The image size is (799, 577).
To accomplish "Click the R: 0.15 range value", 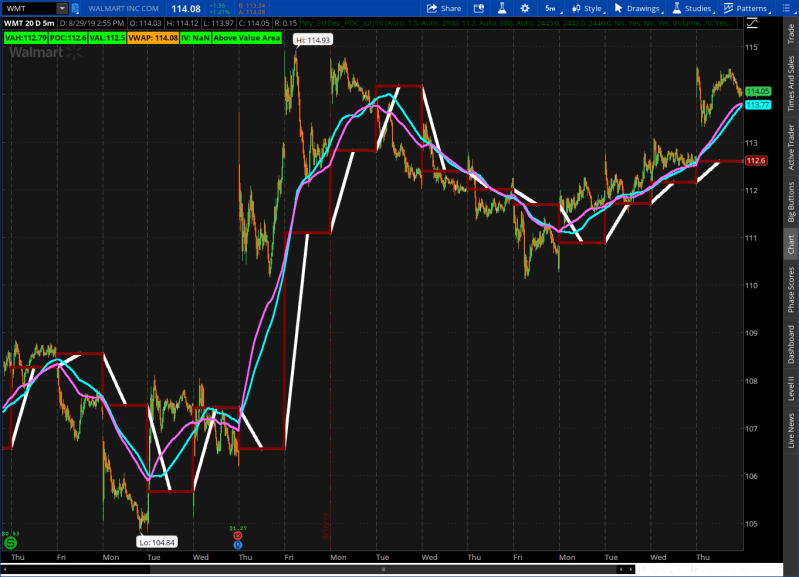I will pos(285,23).
